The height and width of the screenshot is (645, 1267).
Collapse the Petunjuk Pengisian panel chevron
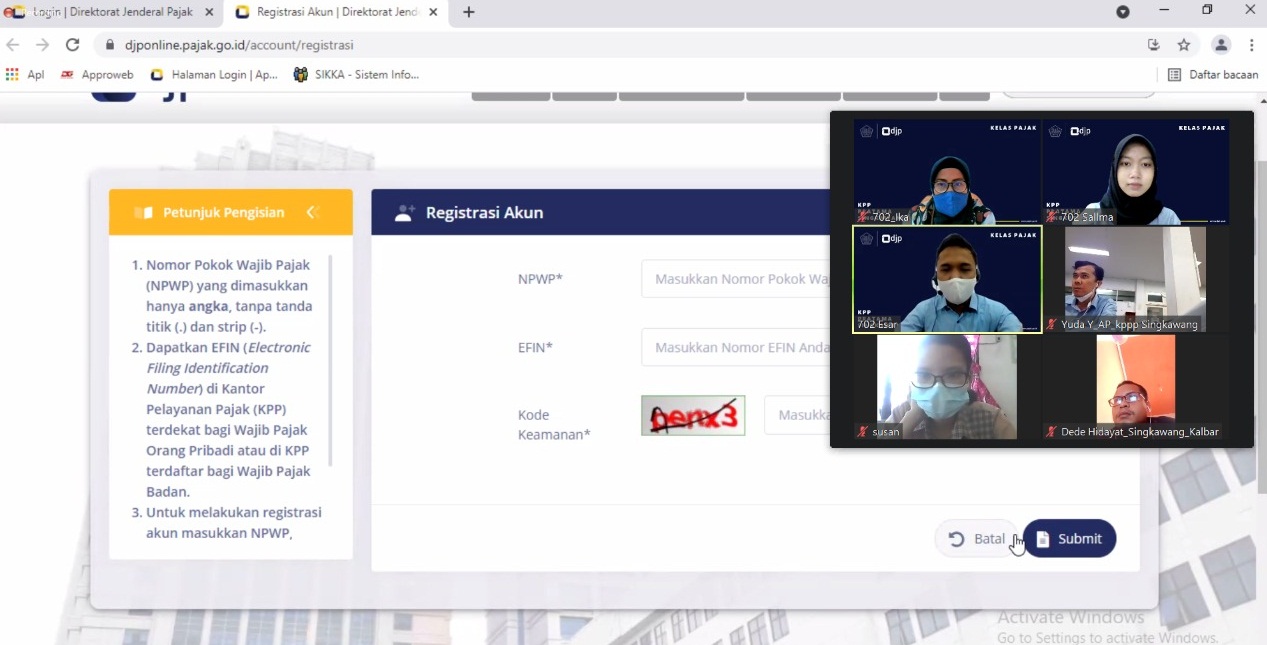pos(311,212)
